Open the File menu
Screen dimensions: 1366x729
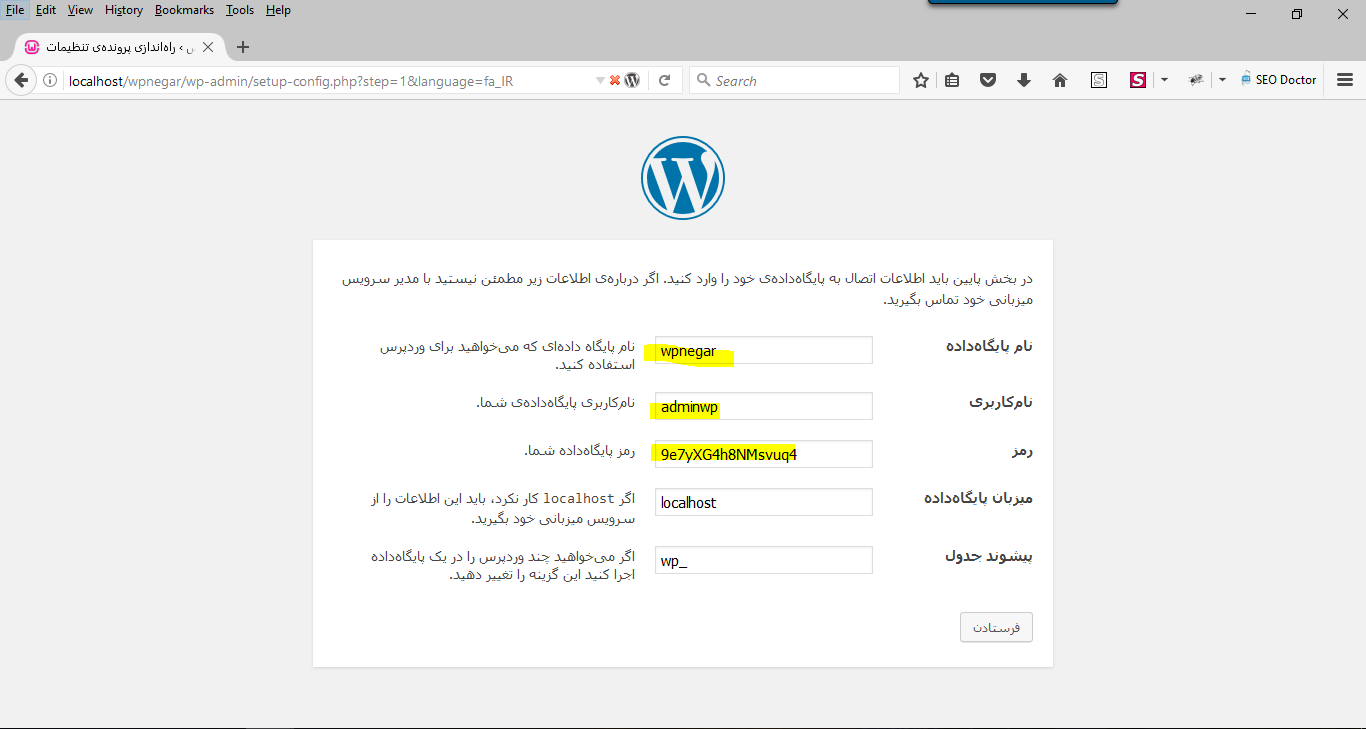pos(15,10)
